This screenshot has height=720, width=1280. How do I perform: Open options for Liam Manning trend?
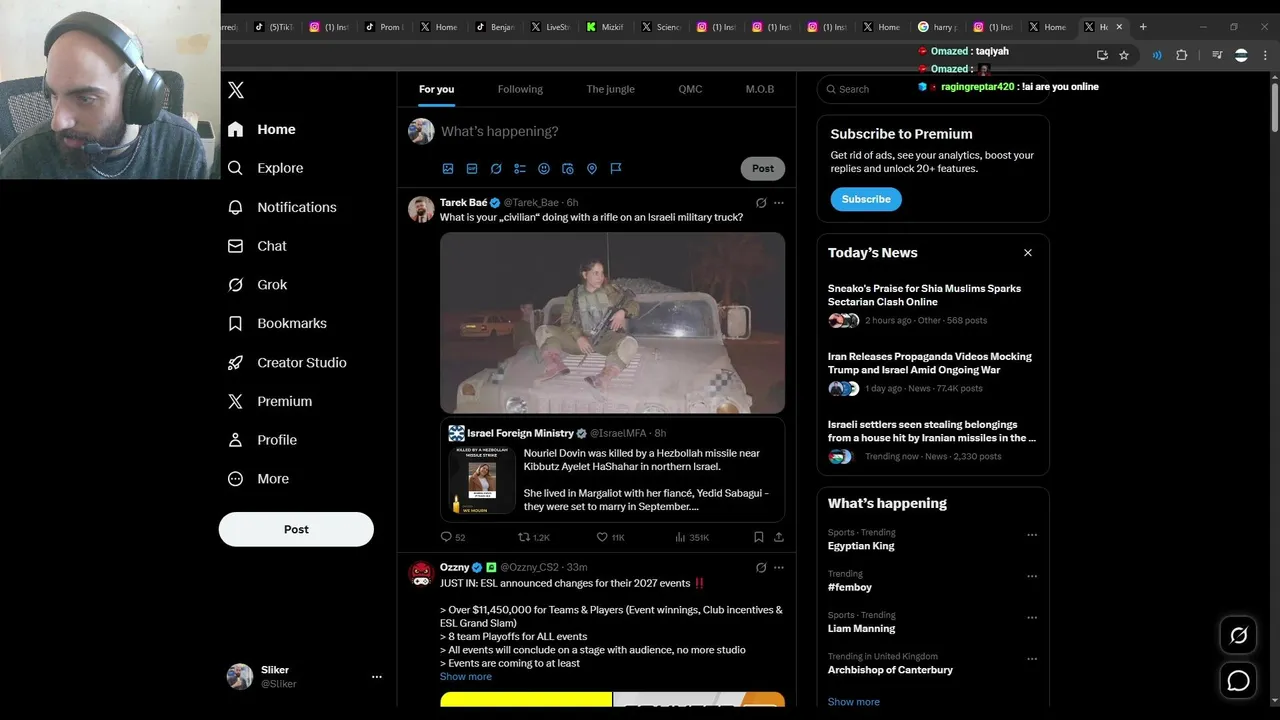click(x=1032, y=618)
